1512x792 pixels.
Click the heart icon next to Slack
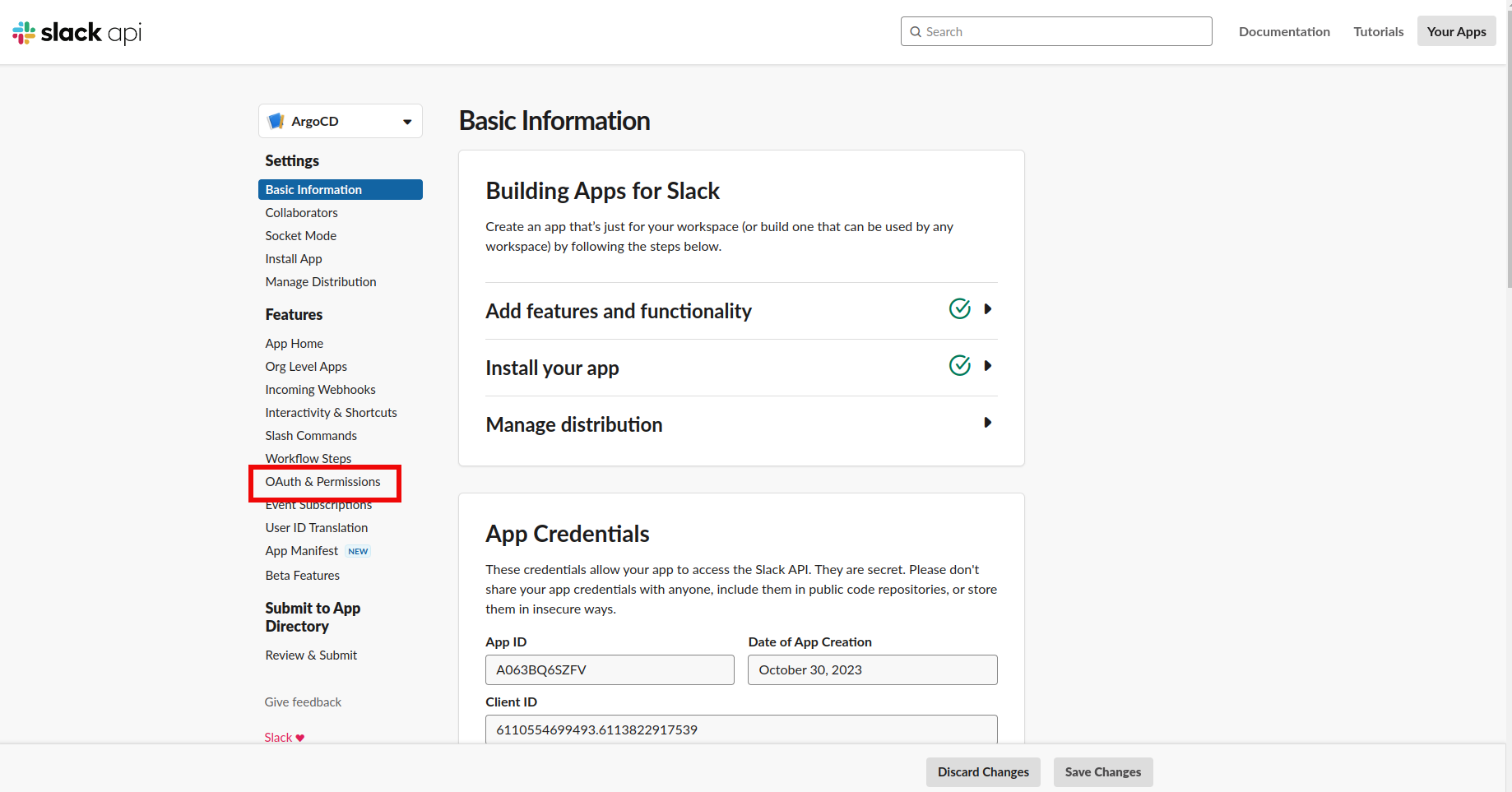pos(300,738)
